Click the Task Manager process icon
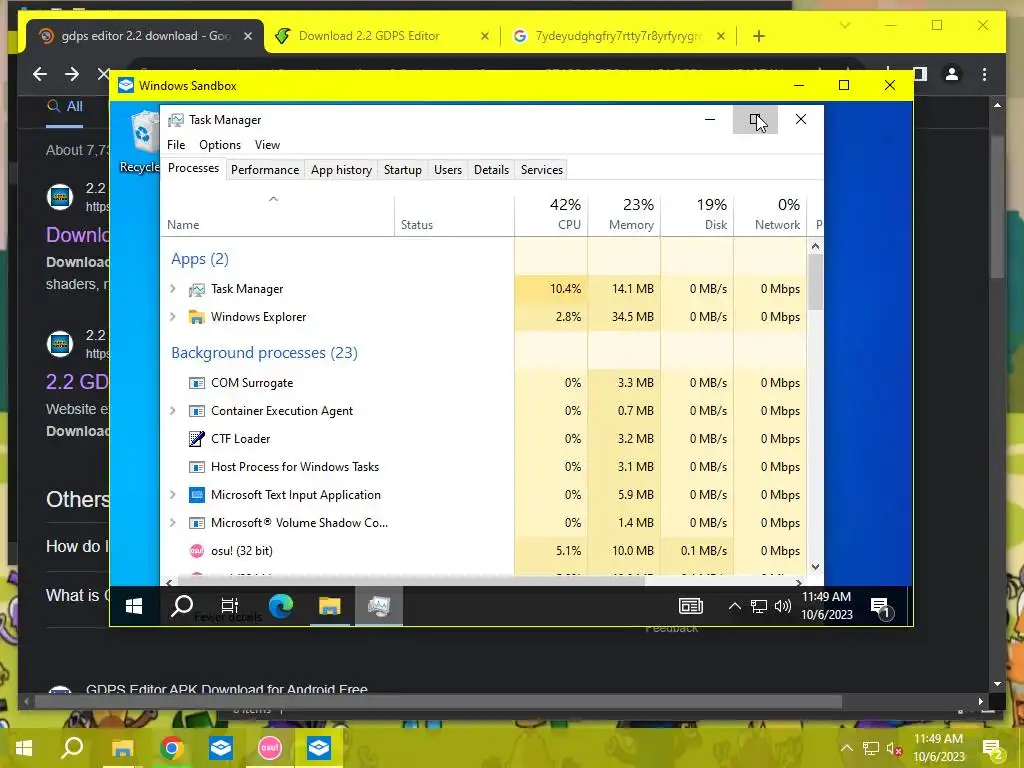 pyautogui.click(x=197, y=289)
